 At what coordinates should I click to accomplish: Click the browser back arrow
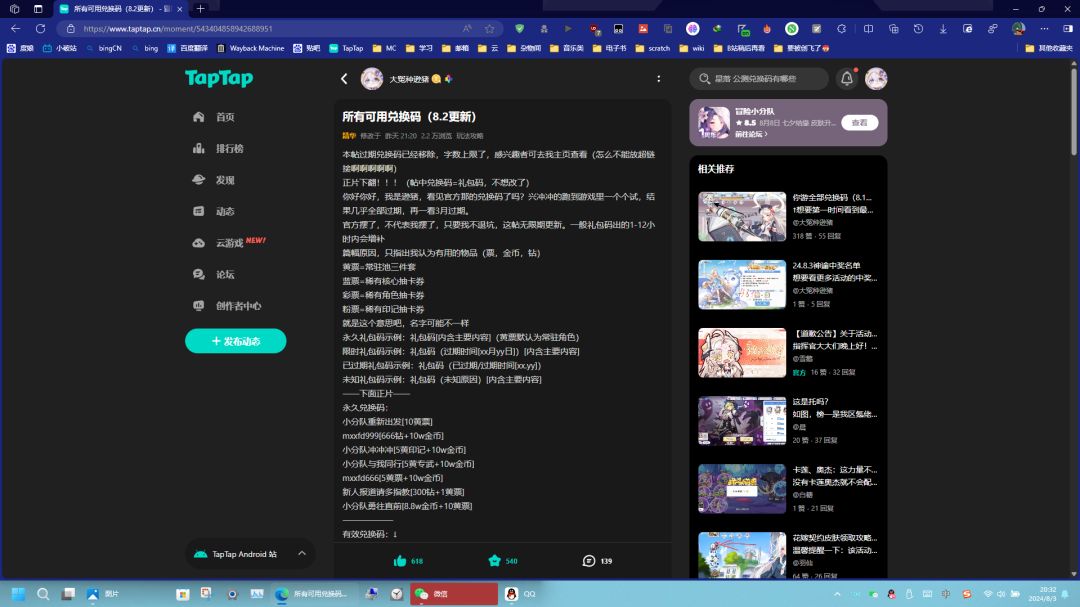coord(15,28)
